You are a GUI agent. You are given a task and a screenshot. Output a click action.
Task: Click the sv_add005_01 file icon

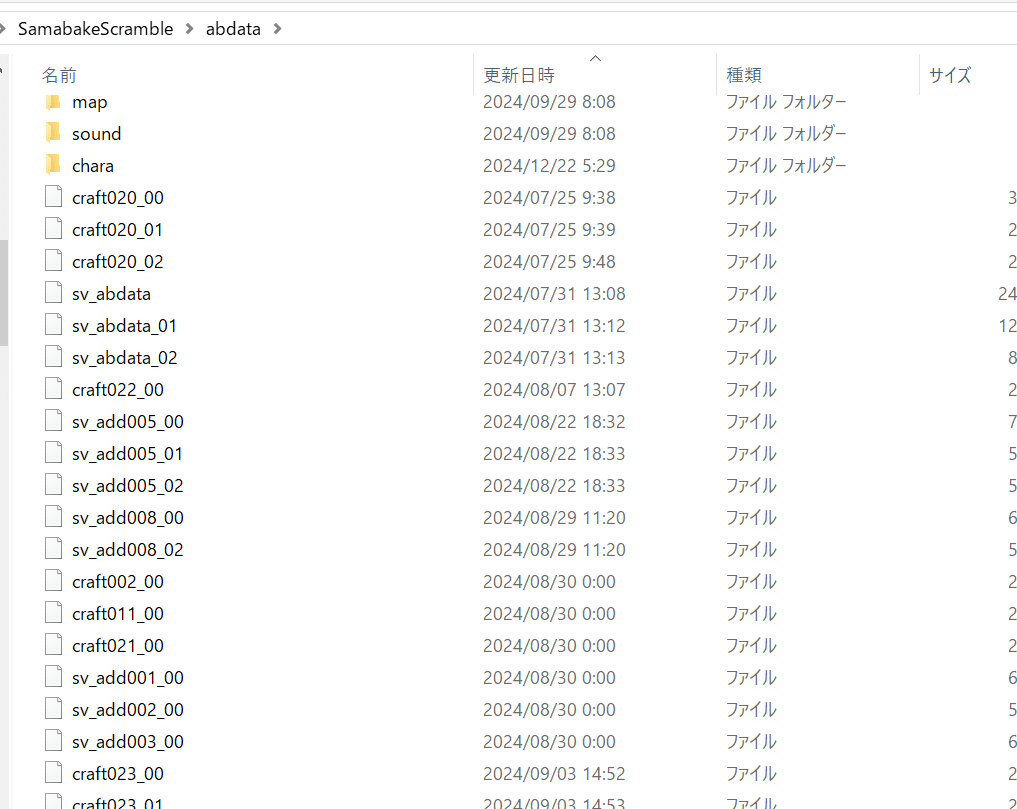click(x=53, y=453)
